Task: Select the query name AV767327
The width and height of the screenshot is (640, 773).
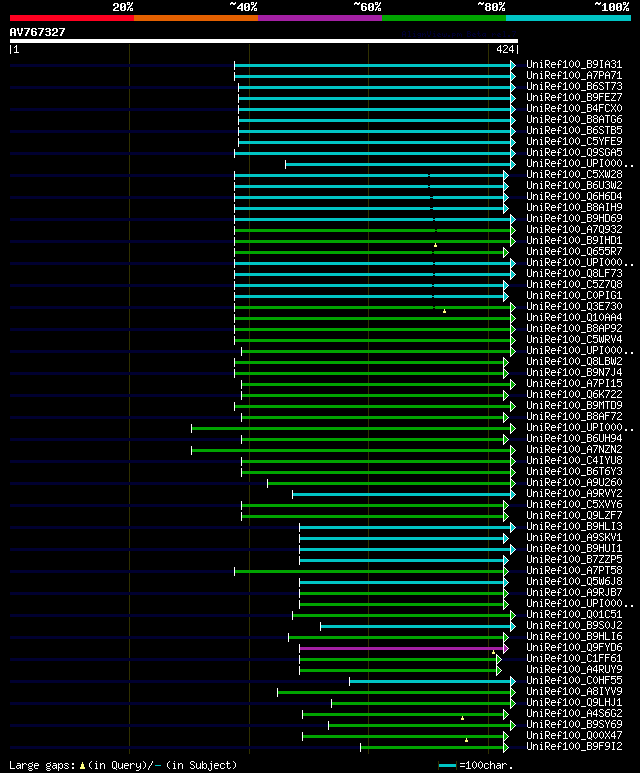Action: point(37,32)
